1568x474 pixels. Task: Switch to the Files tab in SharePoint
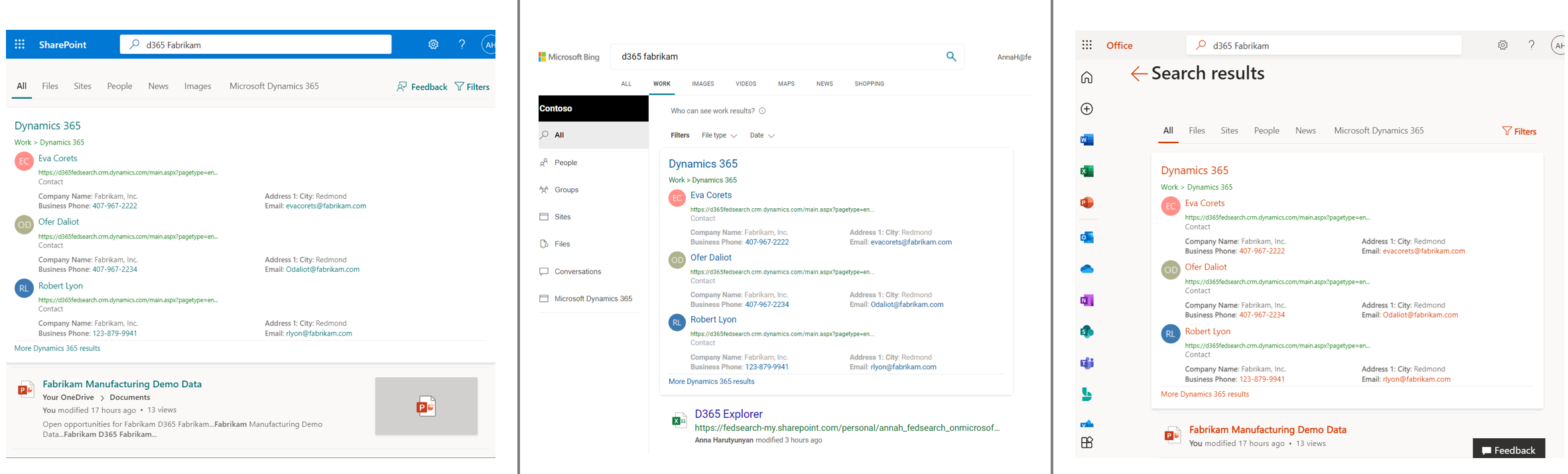50,86
